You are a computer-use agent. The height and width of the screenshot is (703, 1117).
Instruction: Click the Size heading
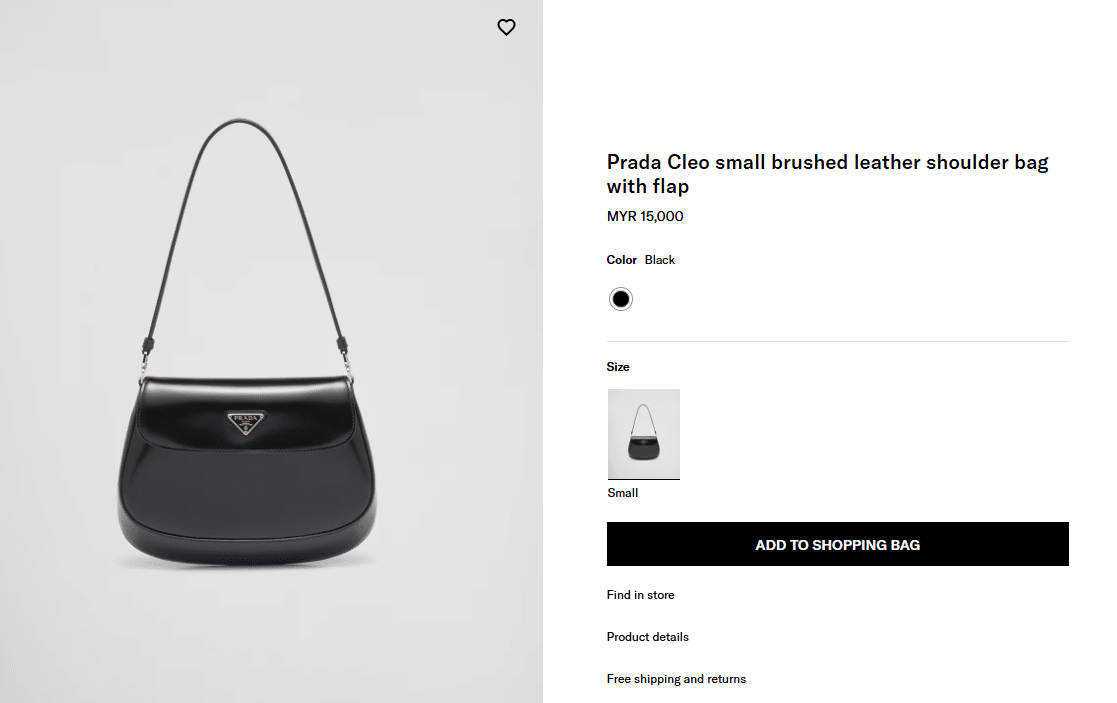pyautogui.click(x=618, y=367)
